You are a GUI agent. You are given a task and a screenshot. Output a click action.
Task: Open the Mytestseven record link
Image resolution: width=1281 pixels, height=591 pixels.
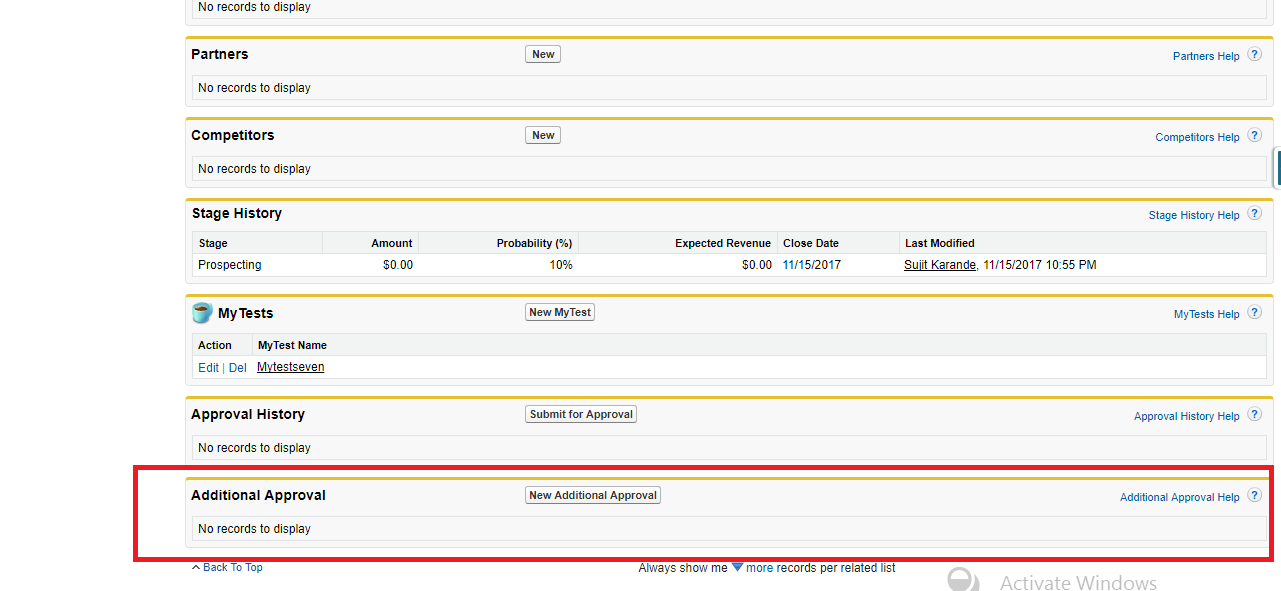290,367
